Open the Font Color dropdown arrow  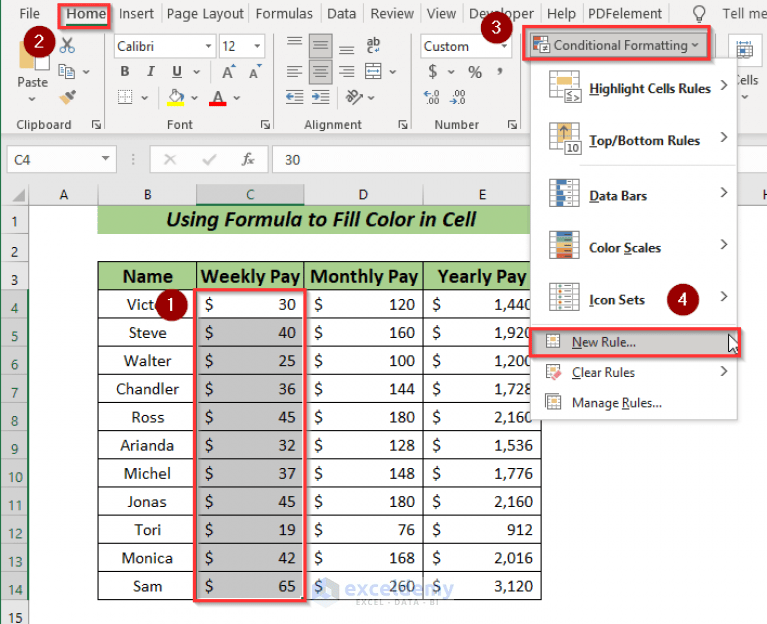coord(237,98)
